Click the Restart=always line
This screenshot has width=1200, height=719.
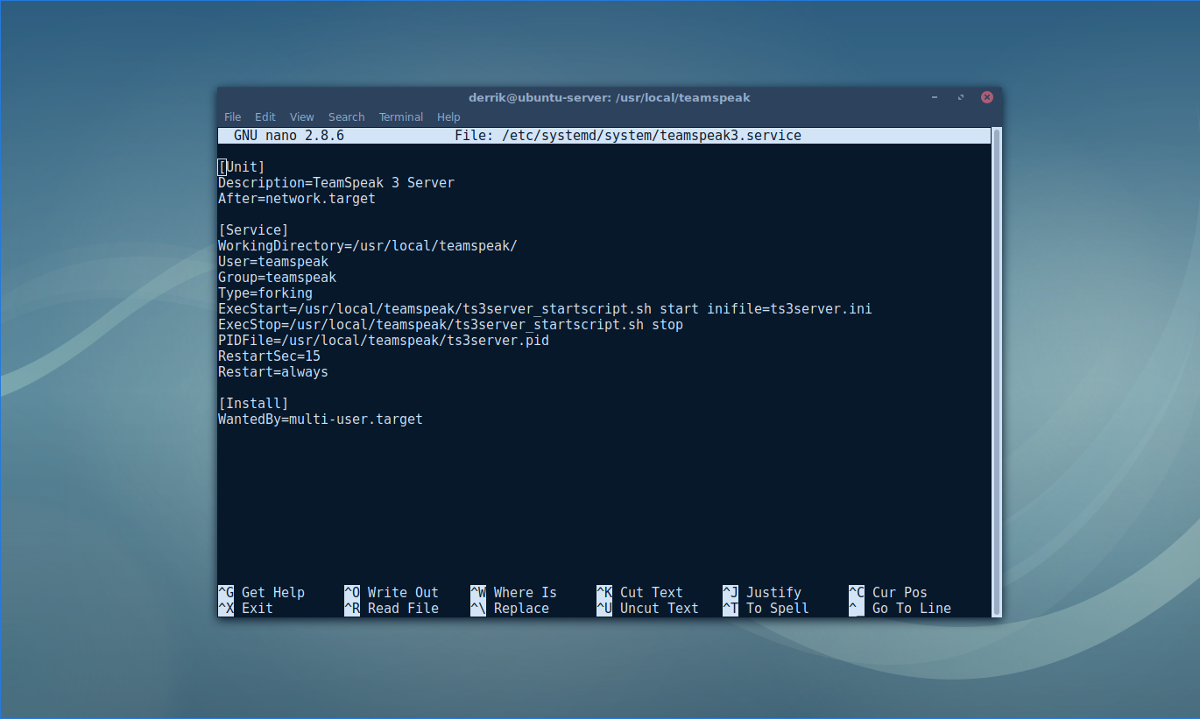click(273, 372)
